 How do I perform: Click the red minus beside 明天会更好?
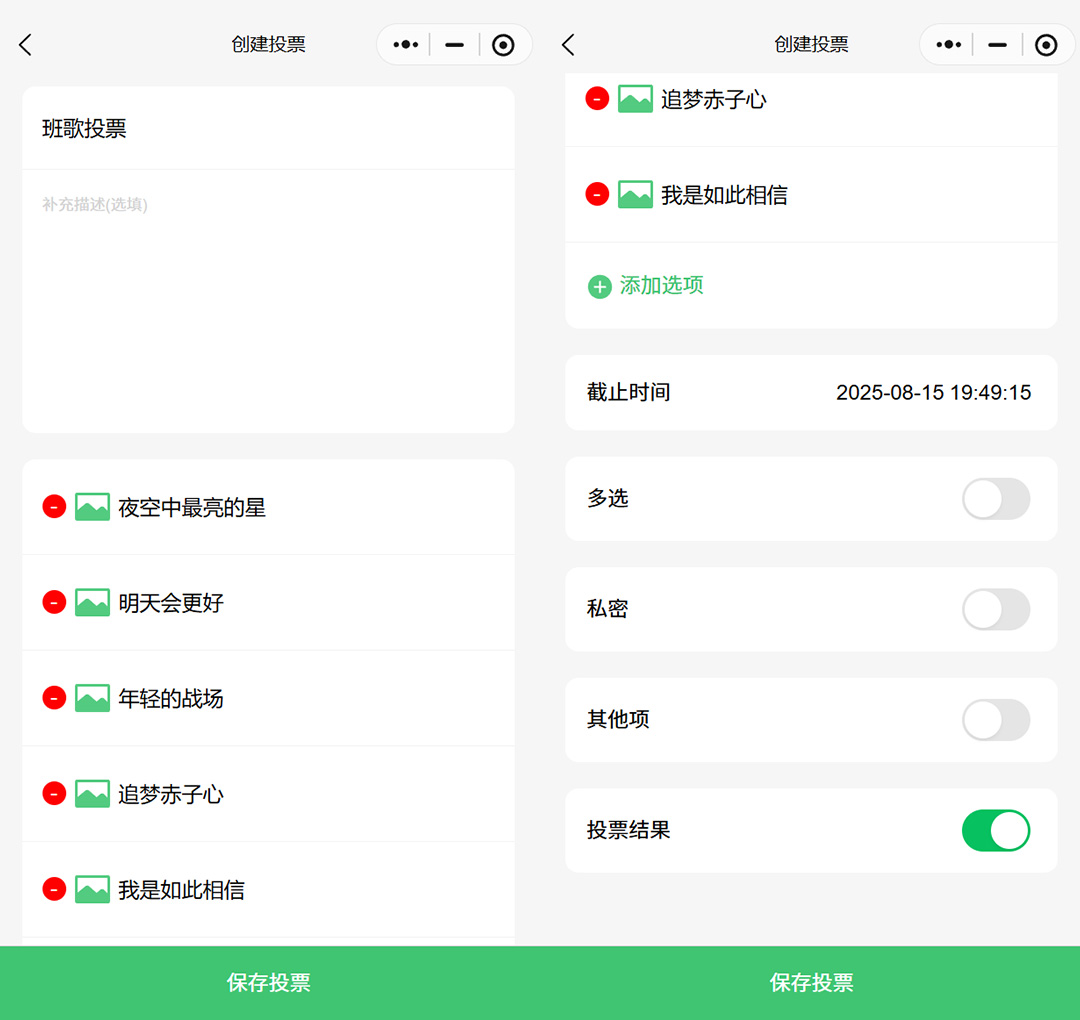click(x=54, y=602)
